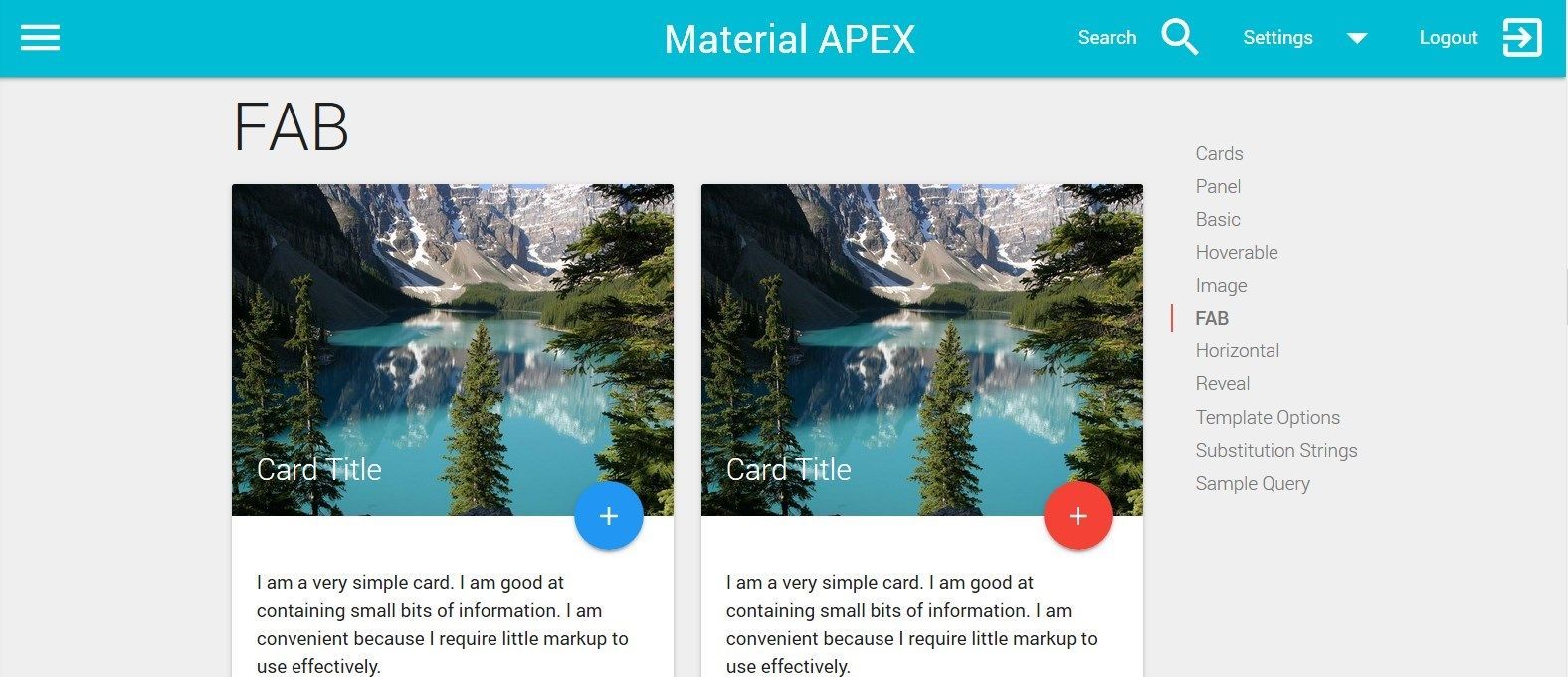
Task: Click the left card's lake image
Action: [453, 349]
